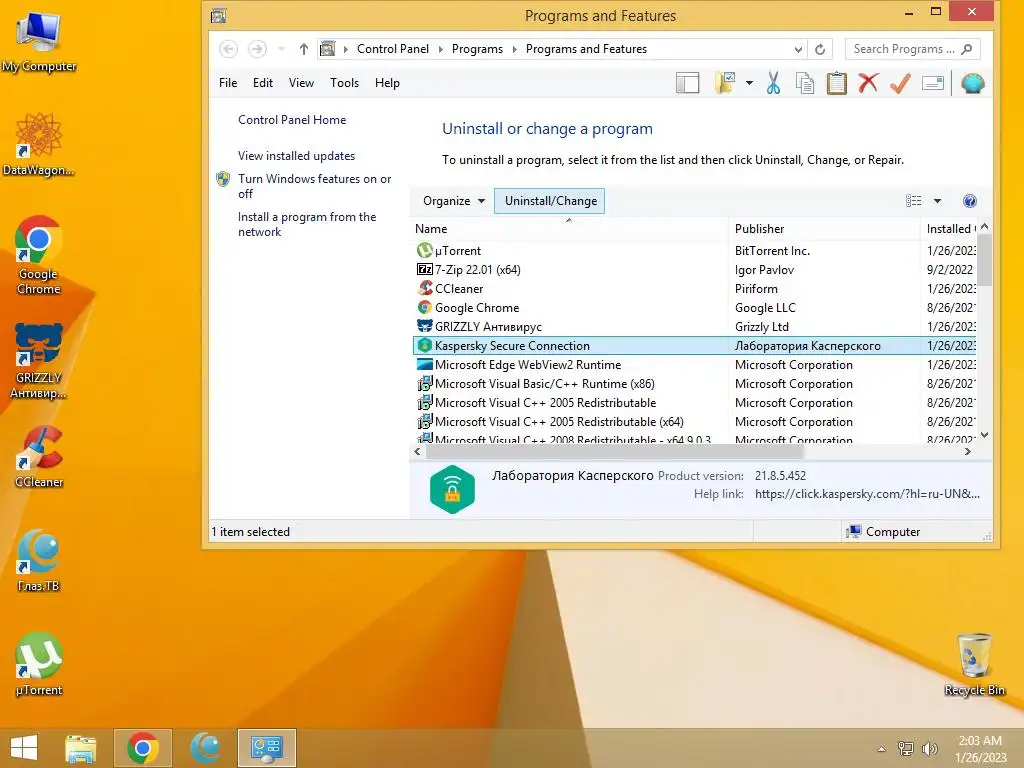Viewport: 1024px width, 768px height.
Task: Open the folder options dropdown arrow
Action: pyautogui.click(x=749, y=83)
